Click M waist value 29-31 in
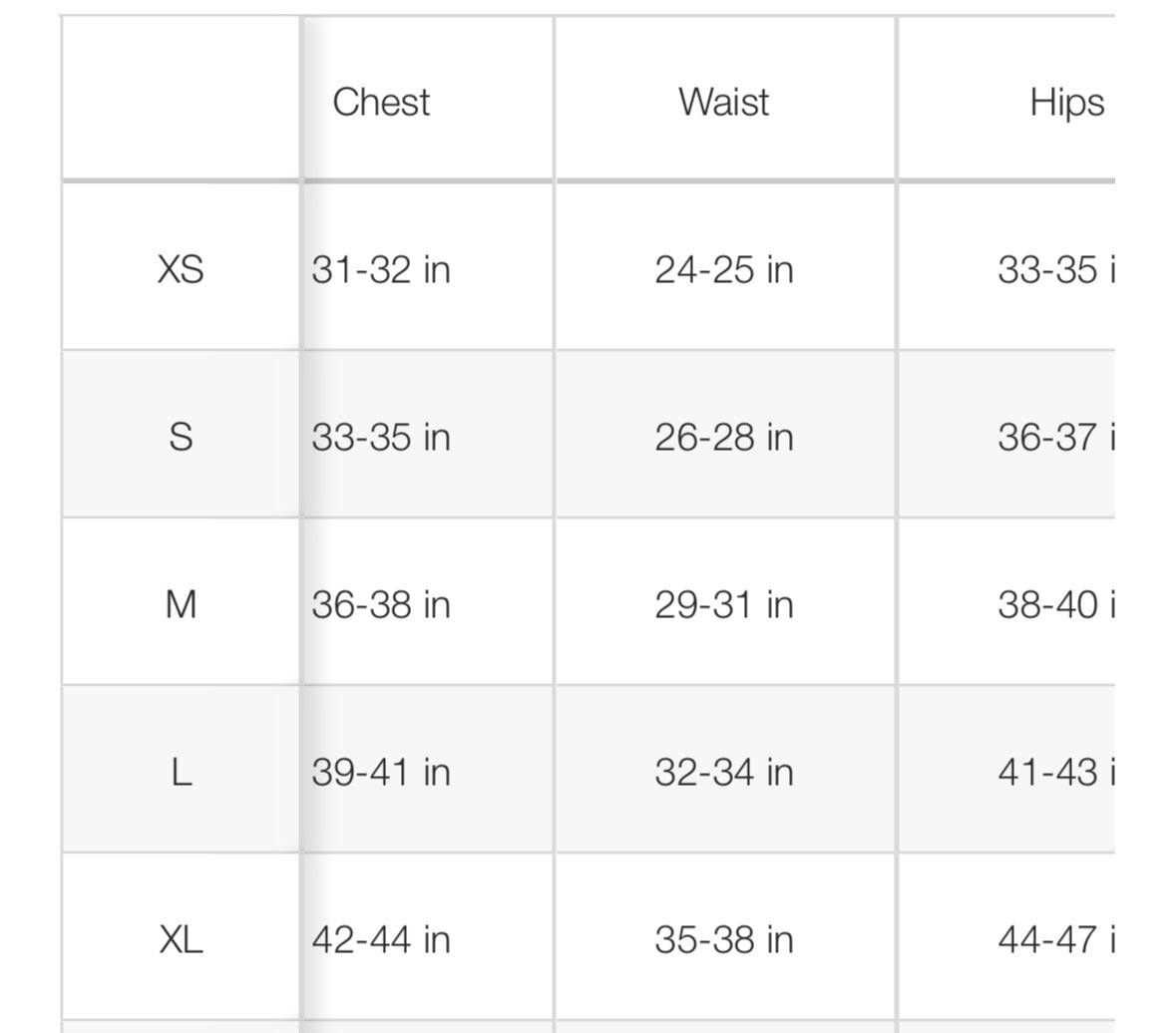The image size is (1176, 1033). coord(723,604)
